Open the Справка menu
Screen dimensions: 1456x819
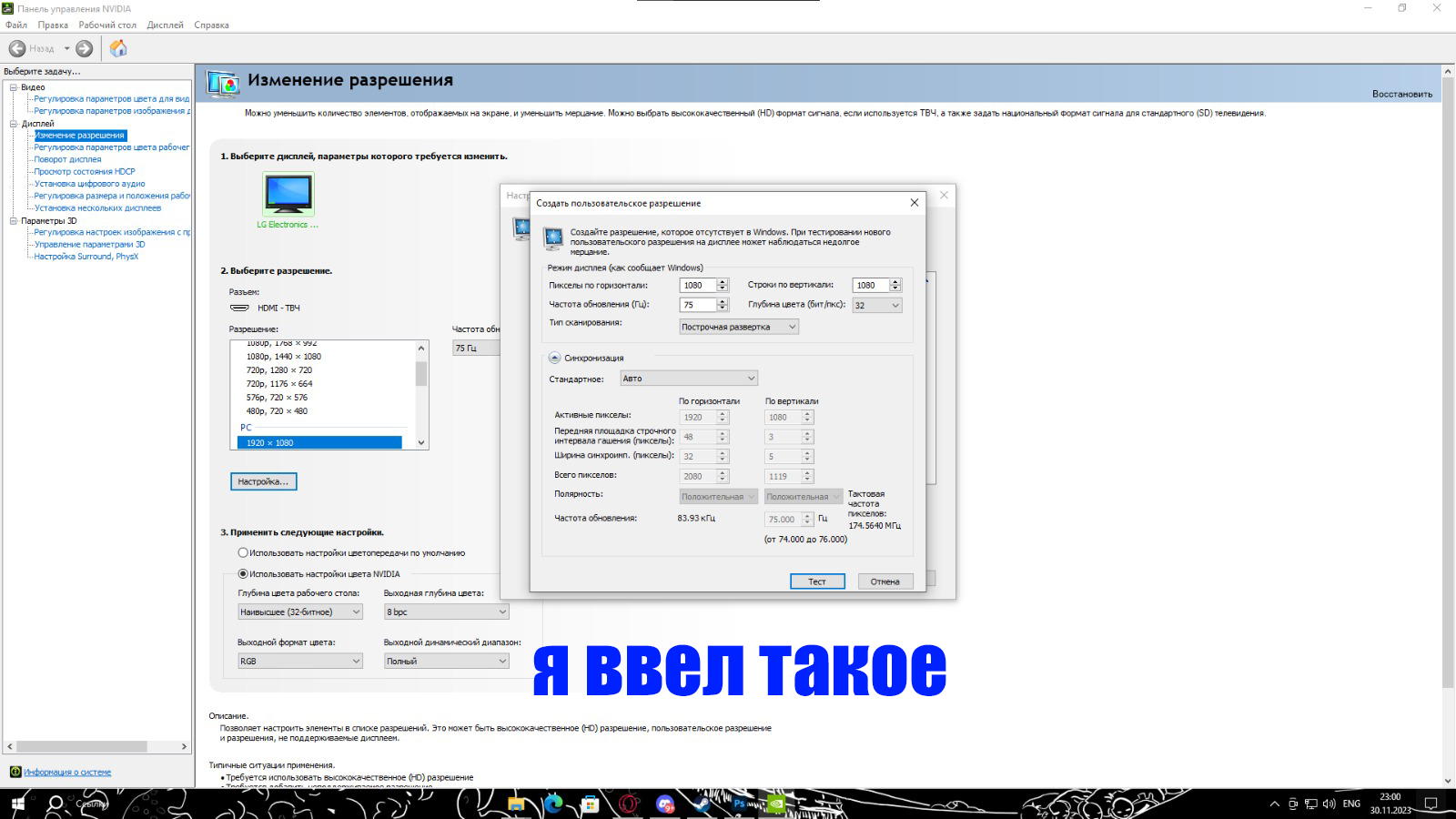click(x=211, y=25)
